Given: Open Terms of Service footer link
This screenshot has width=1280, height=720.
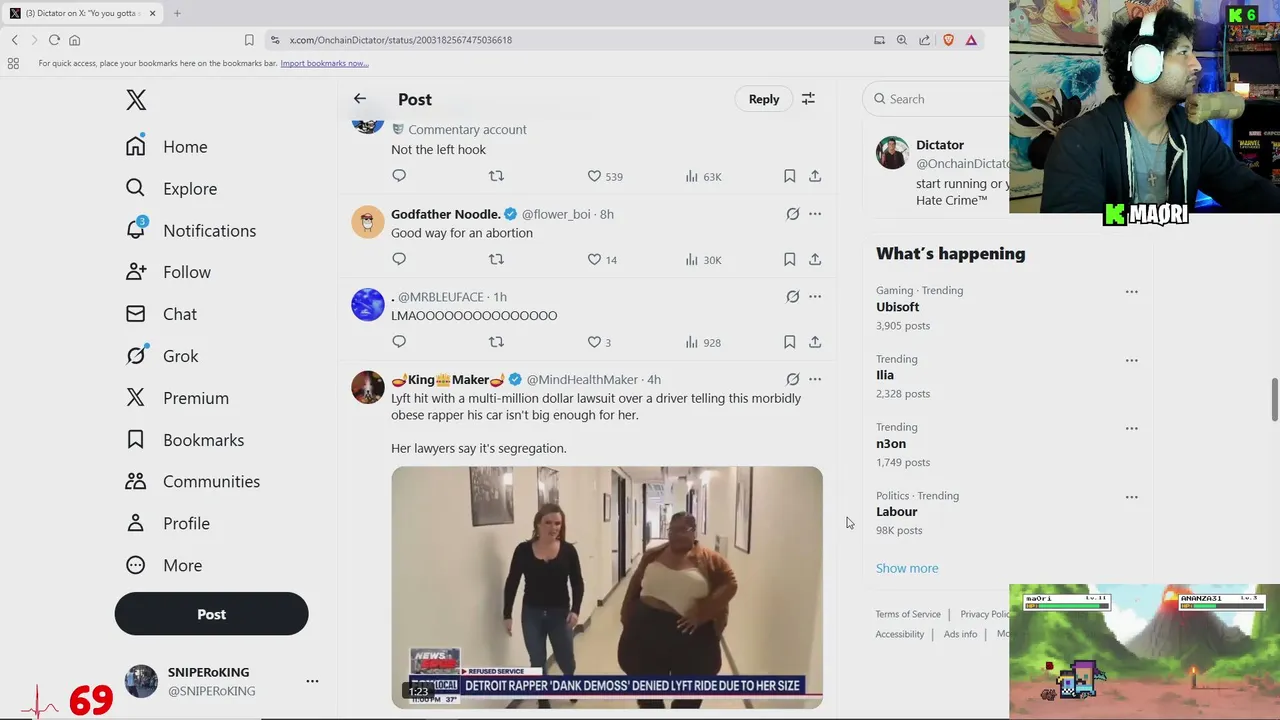Looking at the screenshot, I should pyautogui.click(x=908, y=614).
